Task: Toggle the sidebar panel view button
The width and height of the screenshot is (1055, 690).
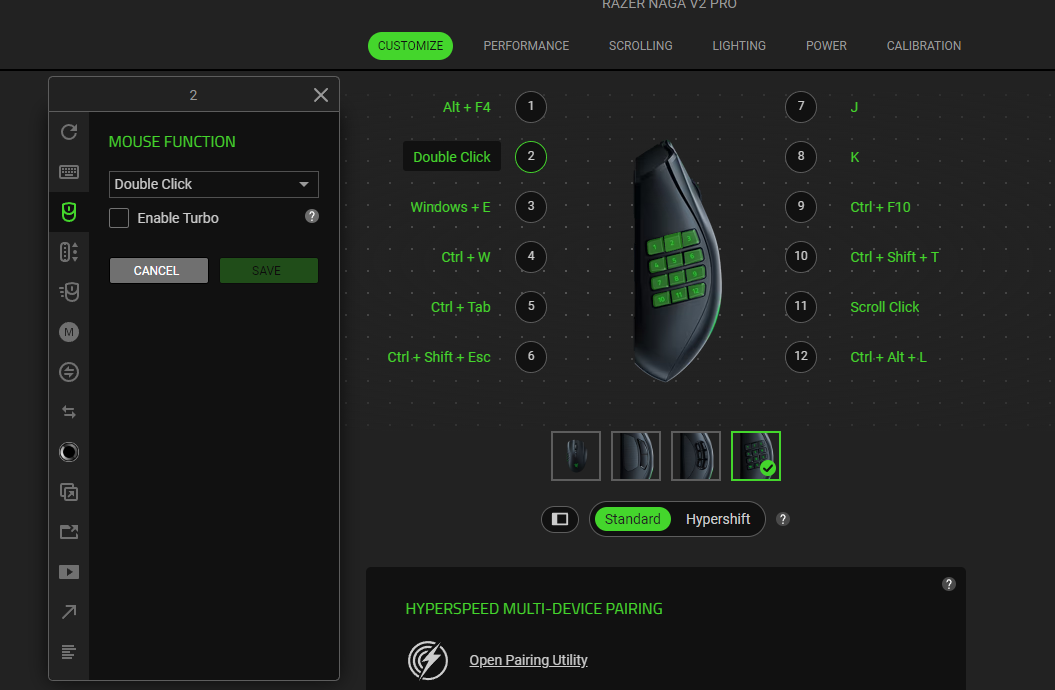Action: click(560, 519)
